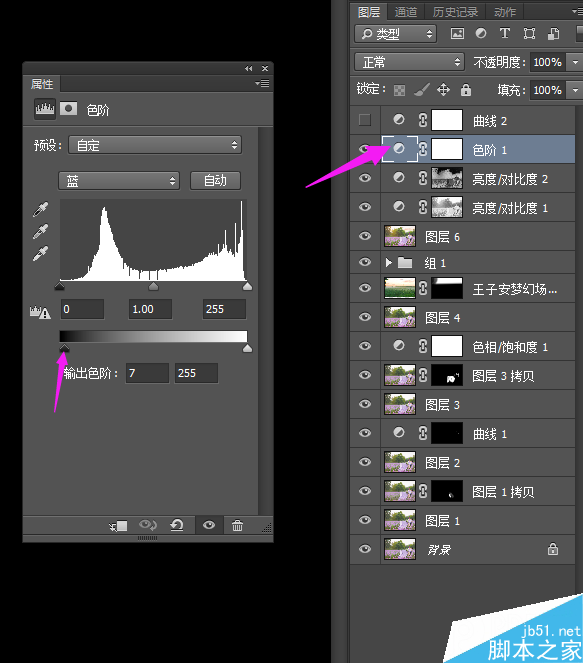Viewport: 583px width, 663px height.
Task: Switch to the 通道 tab
Action: pyautogui.click(x=406, y=12)
